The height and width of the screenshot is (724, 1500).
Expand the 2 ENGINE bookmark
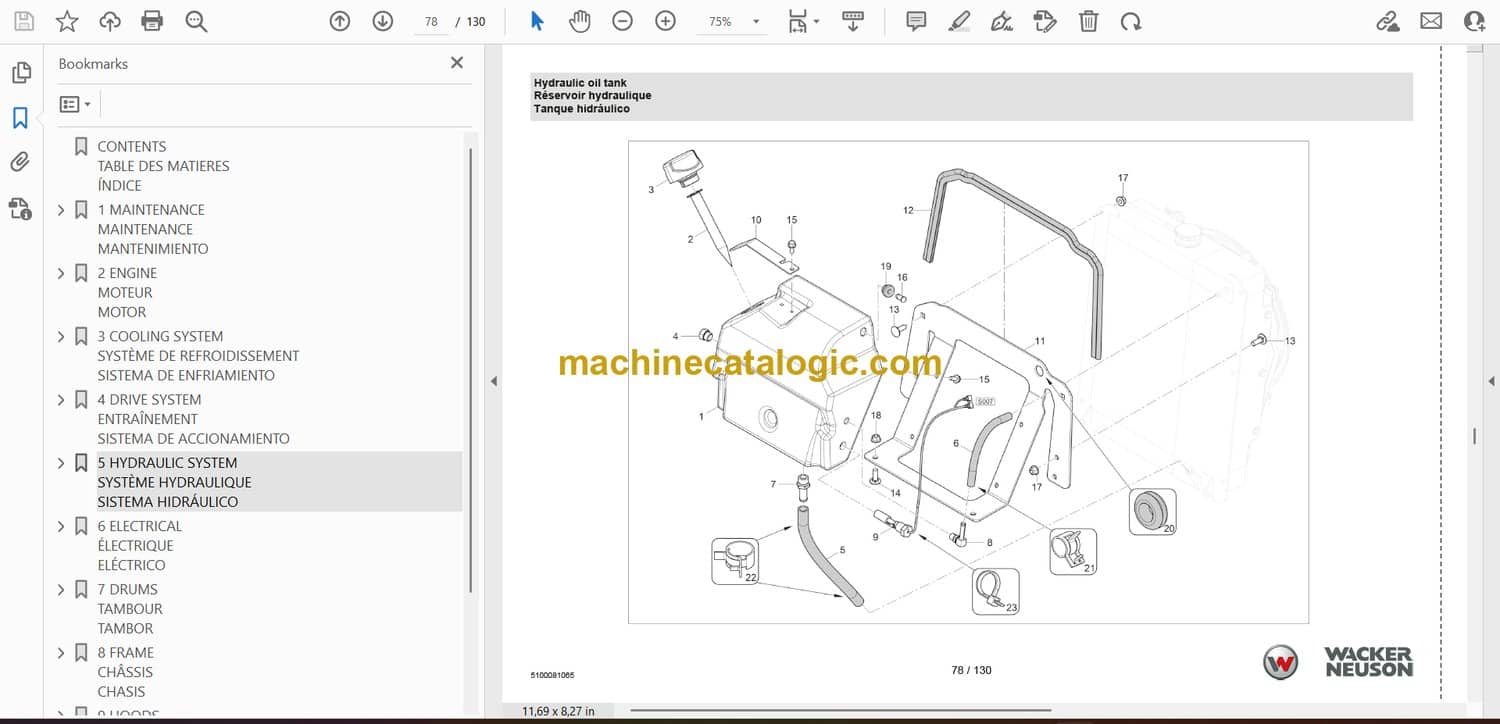point(61,273)
